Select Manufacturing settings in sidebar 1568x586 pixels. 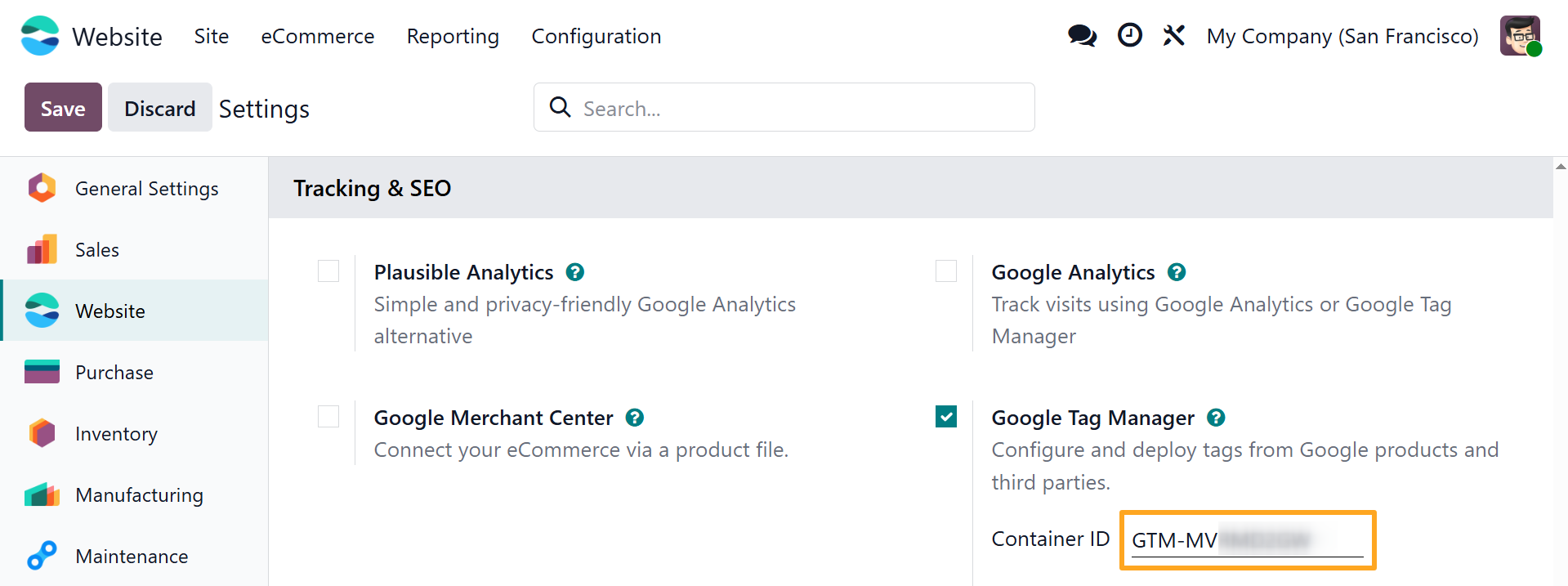coord(134,494)
